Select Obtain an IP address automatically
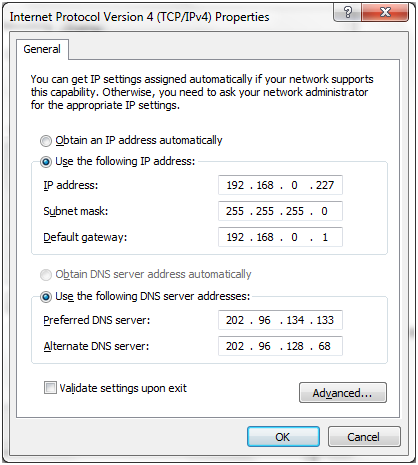418x465 pixels. coord(46,141)
